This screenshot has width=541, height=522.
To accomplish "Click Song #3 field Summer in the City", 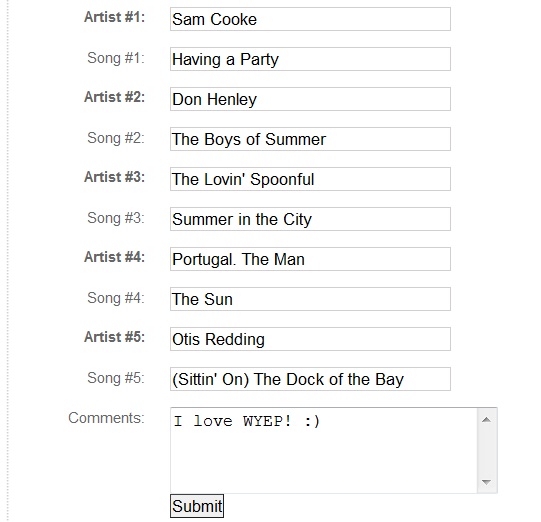I will pyautogui.click(x=310, y=219).
